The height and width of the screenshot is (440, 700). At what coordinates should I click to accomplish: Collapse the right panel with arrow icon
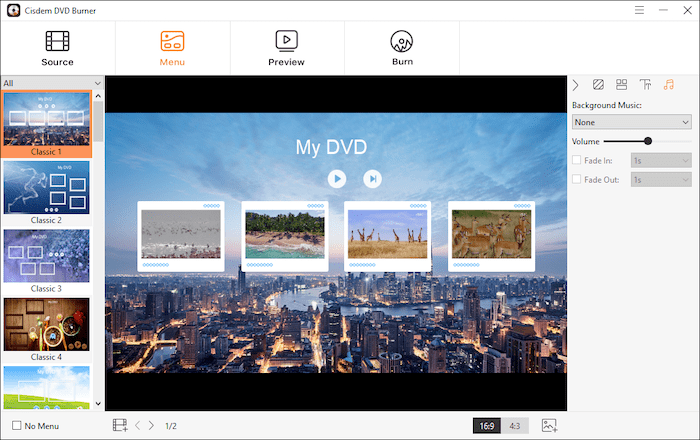[575, 85]
